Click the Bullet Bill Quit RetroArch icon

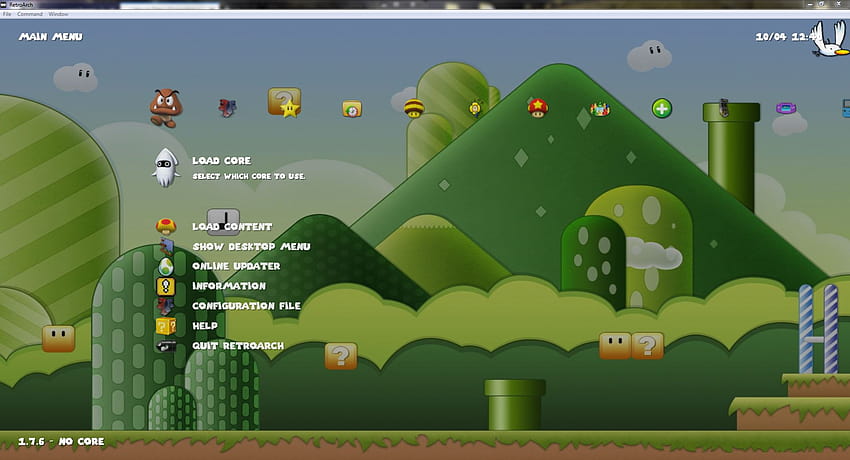pos(166,346)
